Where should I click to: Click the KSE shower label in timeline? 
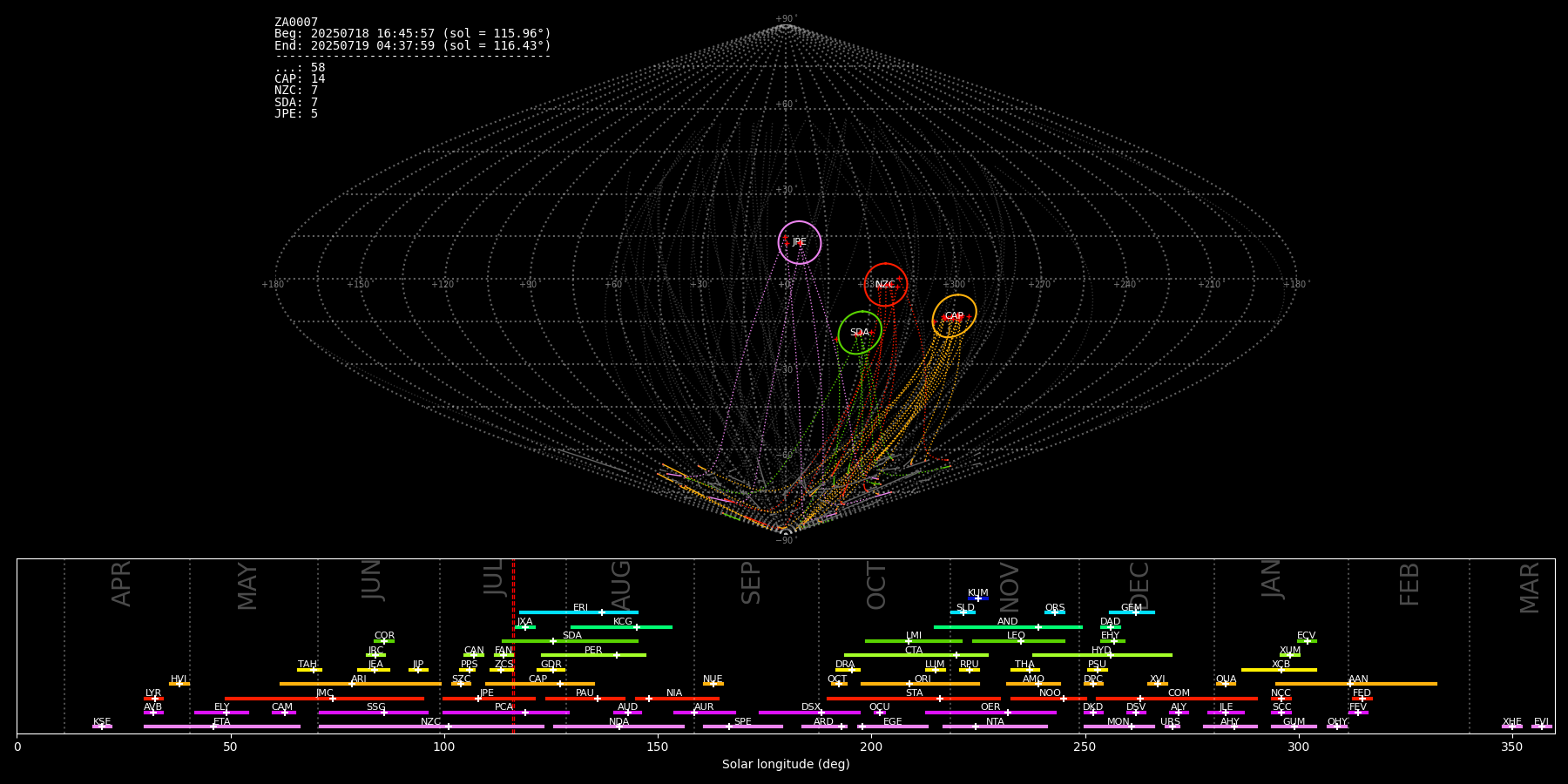[x=102, y=722]
